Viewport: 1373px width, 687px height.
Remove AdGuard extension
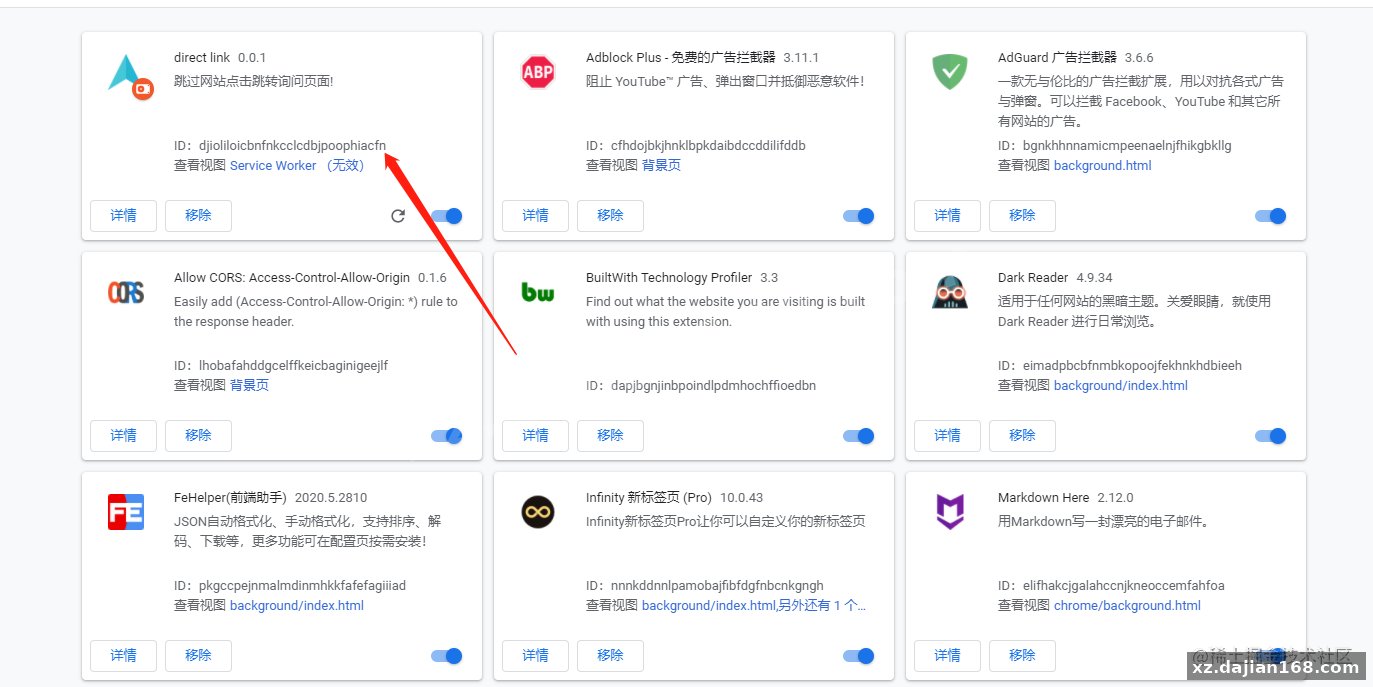1022,216
